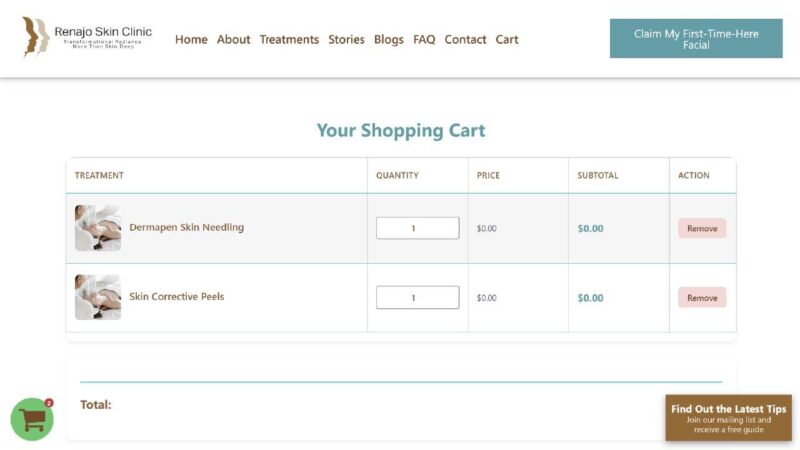Go to the About page

(233, 40)
